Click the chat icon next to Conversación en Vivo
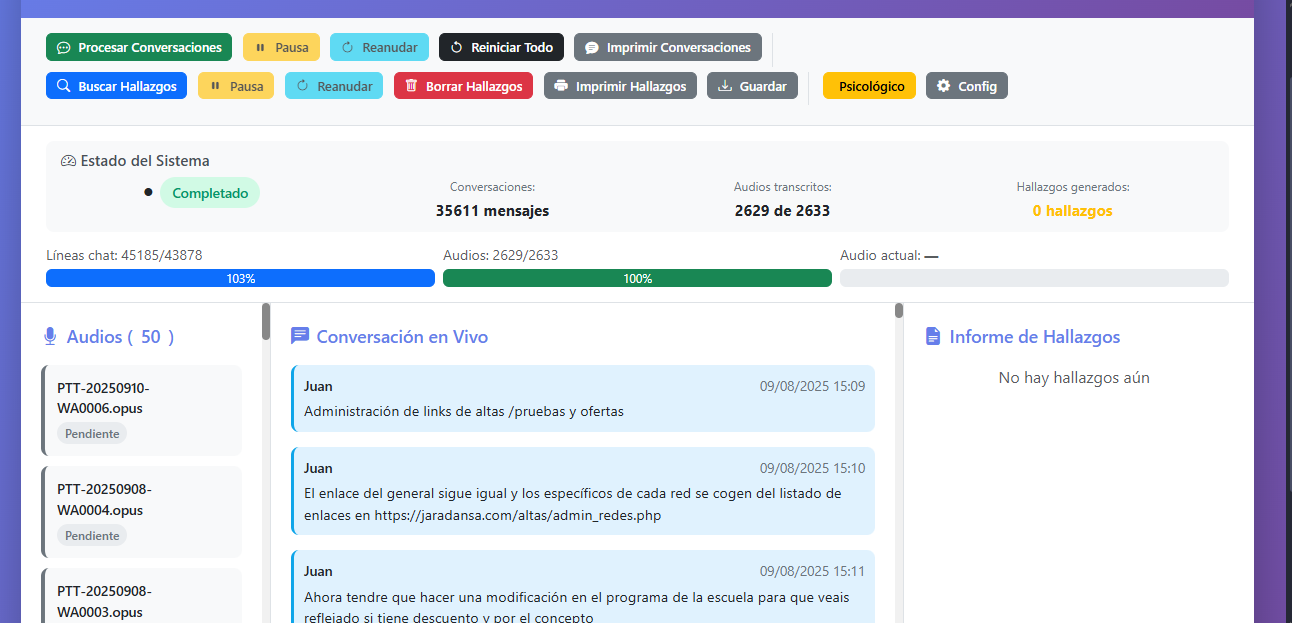 (299, 336)
